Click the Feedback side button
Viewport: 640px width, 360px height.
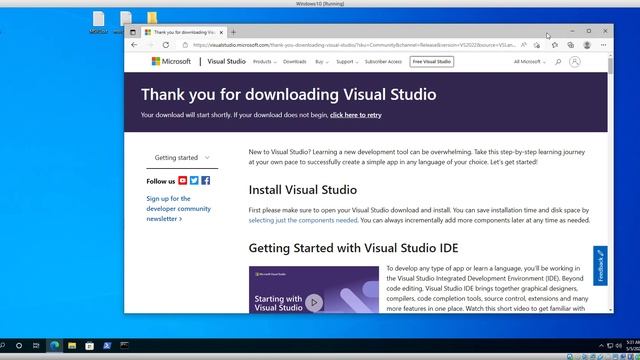[600, 266]
